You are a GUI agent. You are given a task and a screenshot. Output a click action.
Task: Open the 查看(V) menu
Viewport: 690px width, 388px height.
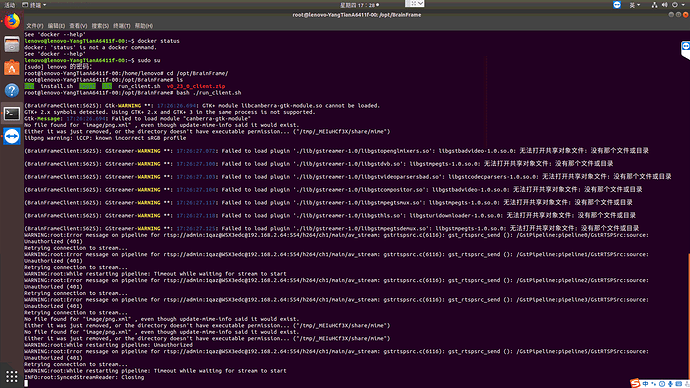click(x=78, y=26)
